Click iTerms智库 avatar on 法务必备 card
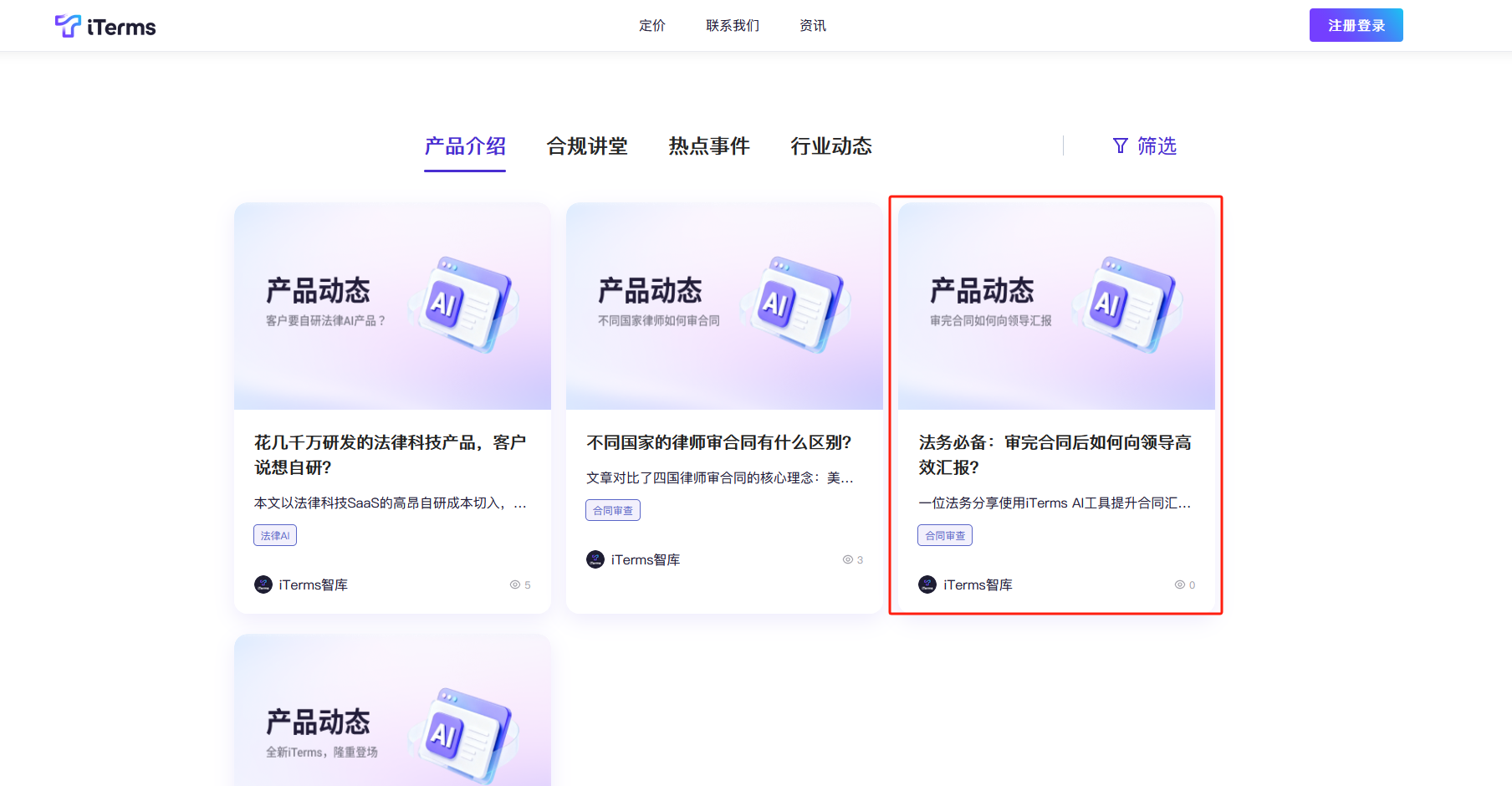This screenshot has height=786, width=1512. [927, 584]
